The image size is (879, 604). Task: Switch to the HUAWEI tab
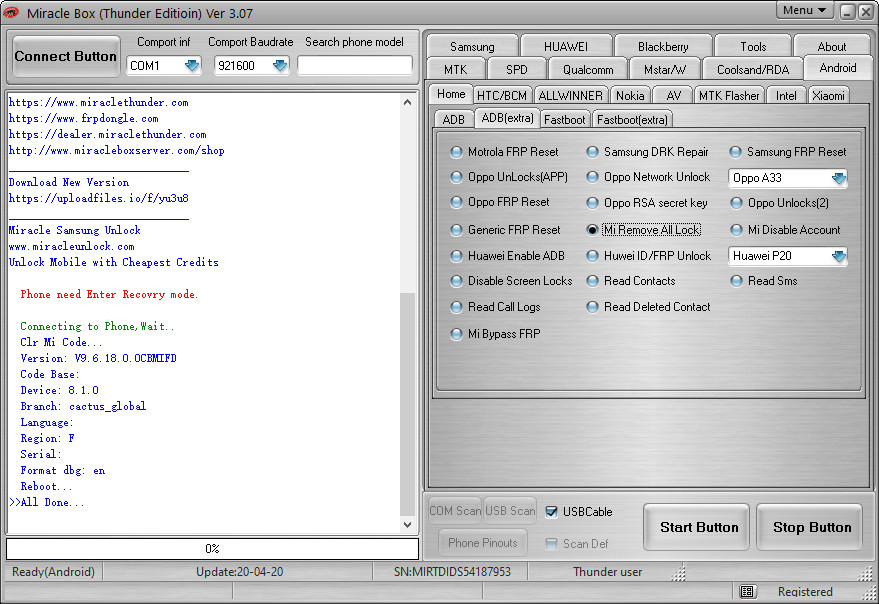click(566, 47)
